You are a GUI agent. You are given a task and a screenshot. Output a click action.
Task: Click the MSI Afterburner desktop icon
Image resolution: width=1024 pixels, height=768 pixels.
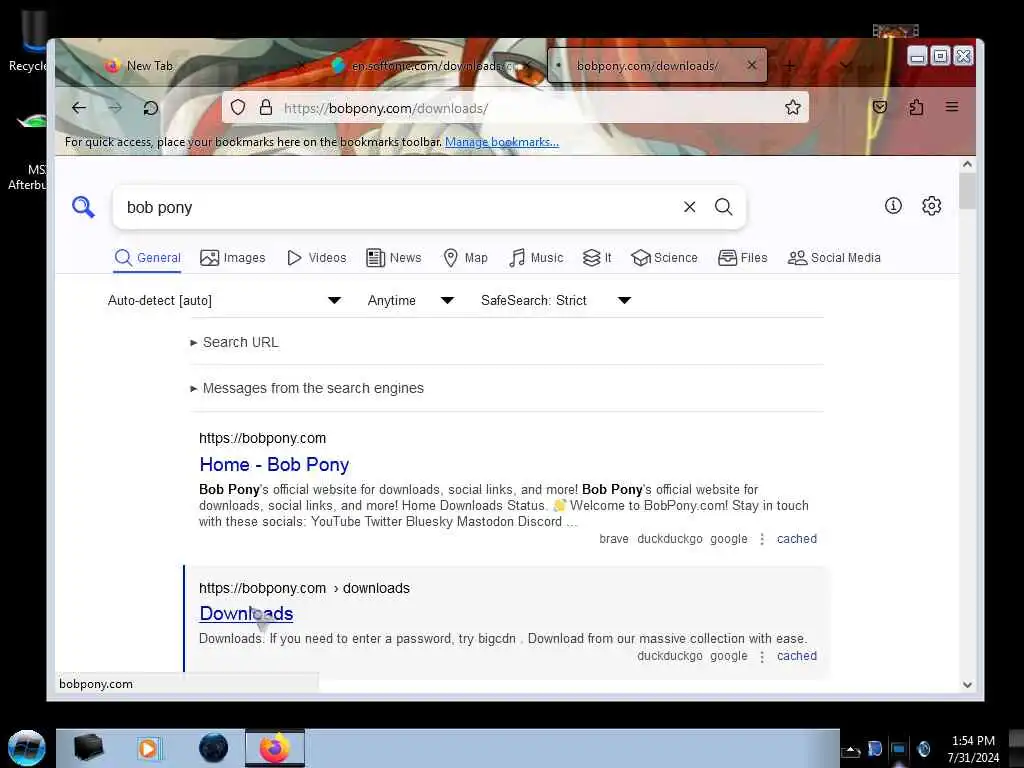pos(27,152)
